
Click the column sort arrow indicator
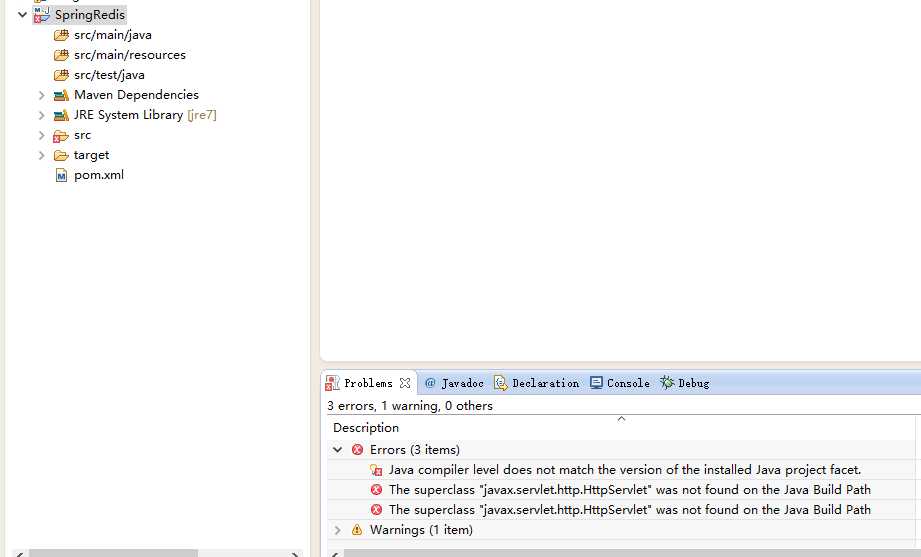click(x=621, y=419)
